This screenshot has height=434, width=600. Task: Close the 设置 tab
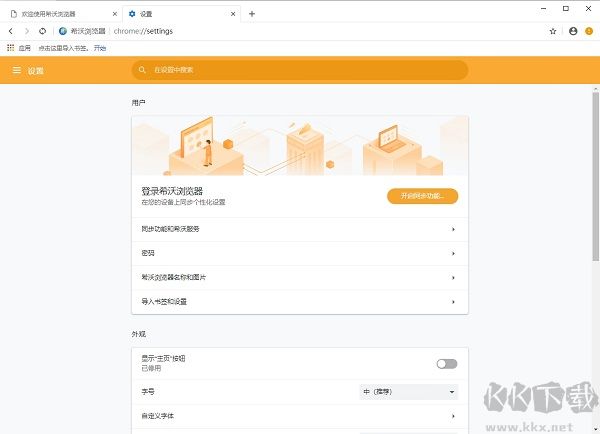coord(233,14)
